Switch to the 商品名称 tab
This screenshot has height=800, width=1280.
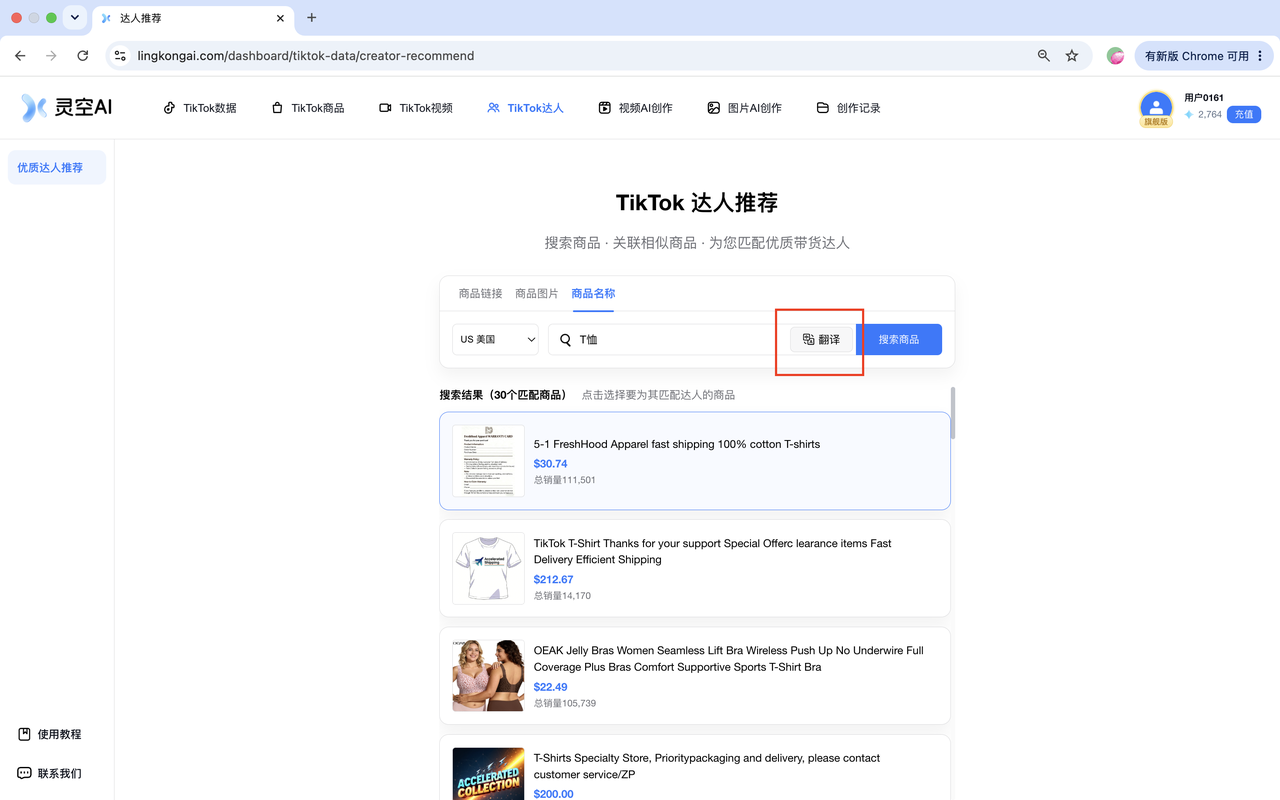coord(593,294)
